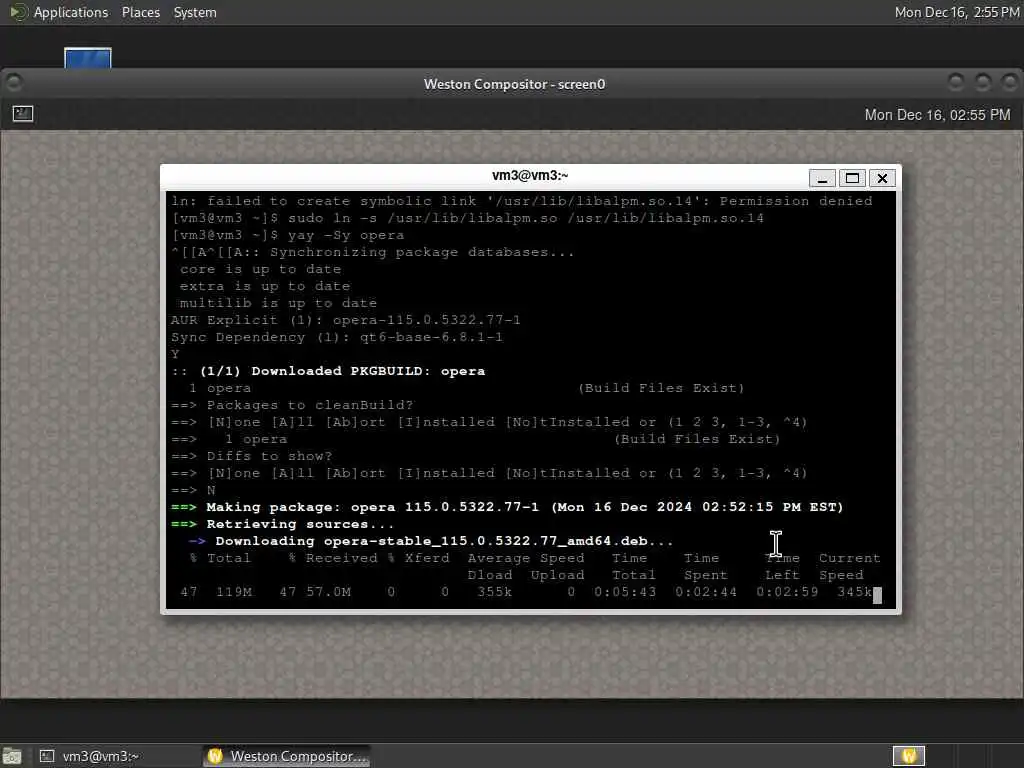
Task: Click the Weston panel clock 02:55 PM
Action: click(x=937, y=115)
